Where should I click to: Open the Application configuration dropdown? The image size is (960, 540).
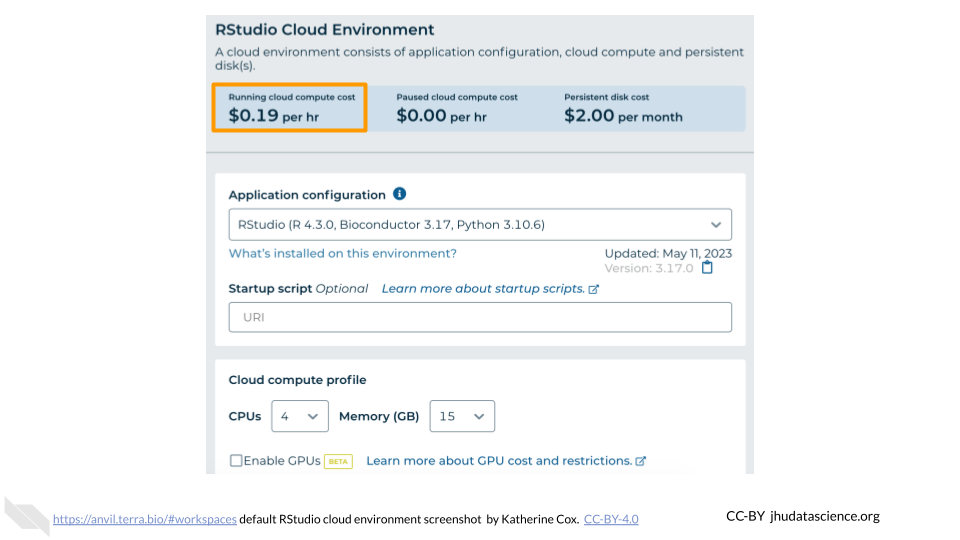click(480, 225)
